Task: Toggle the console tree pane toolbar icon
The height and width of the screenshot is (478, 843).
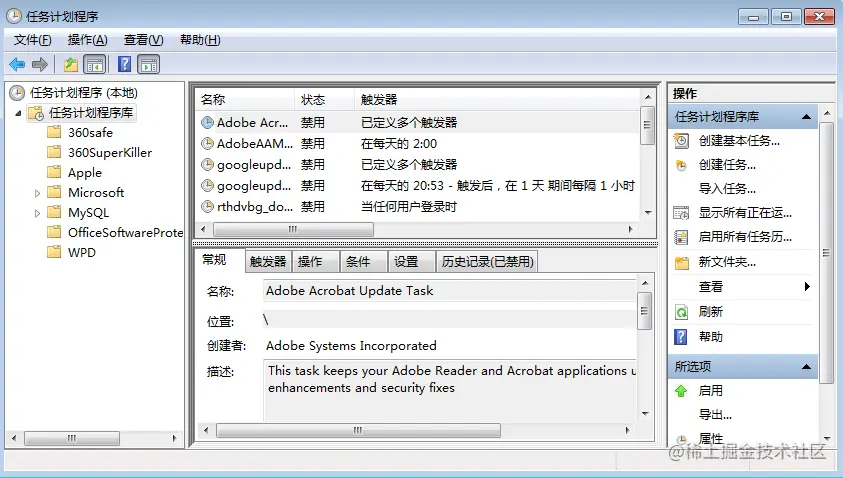Action: point(95,65)
